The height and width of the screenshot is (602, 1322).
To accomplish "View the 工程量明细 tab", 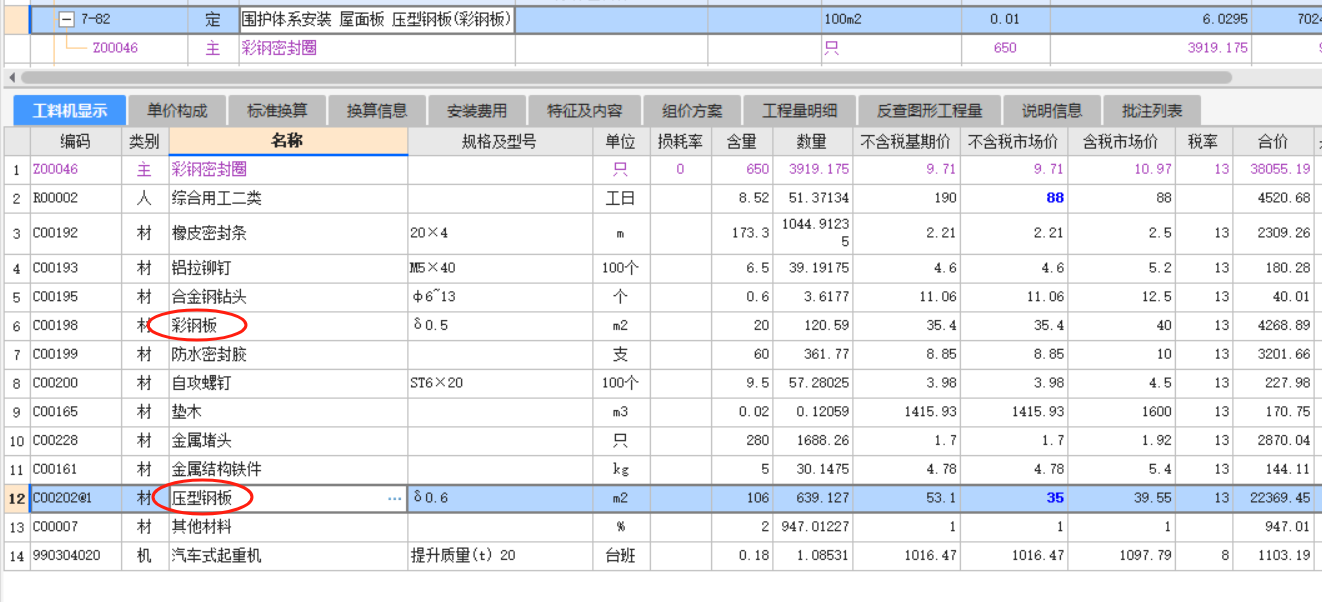I will 800,111.
